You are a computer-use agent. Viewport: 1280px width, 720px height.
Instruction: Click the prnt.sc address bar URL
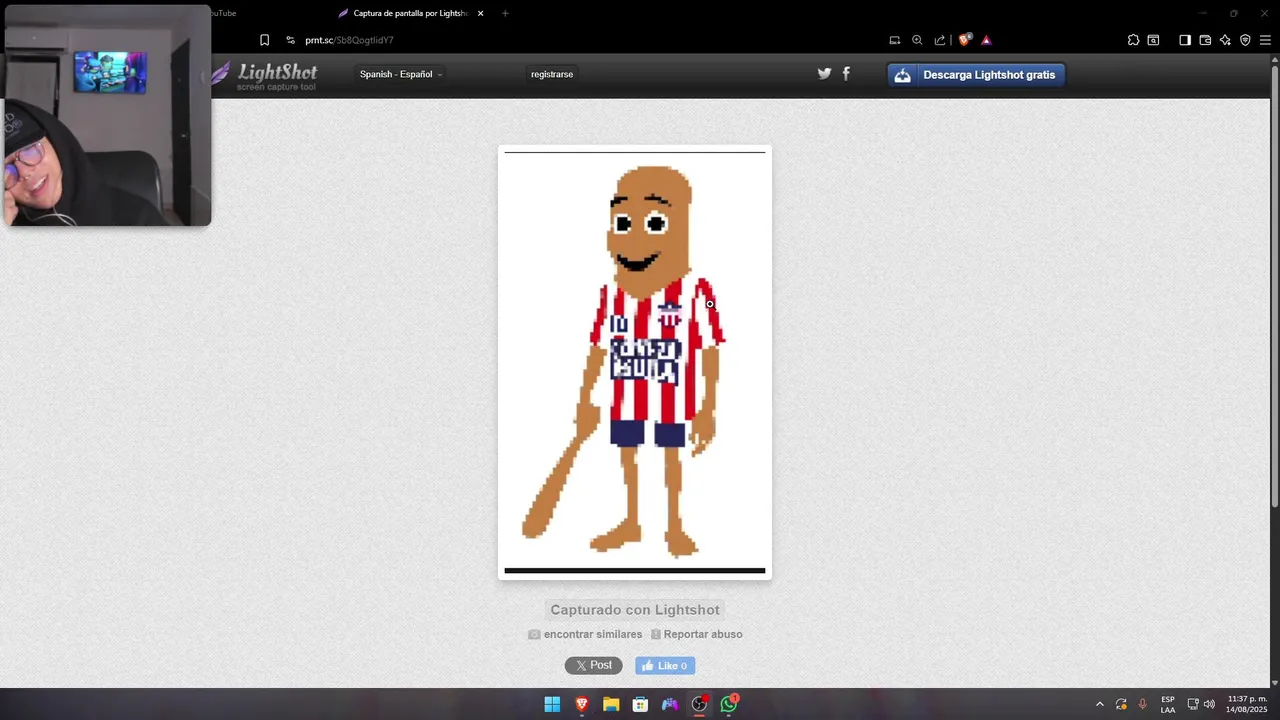click(x=349, y=40)
